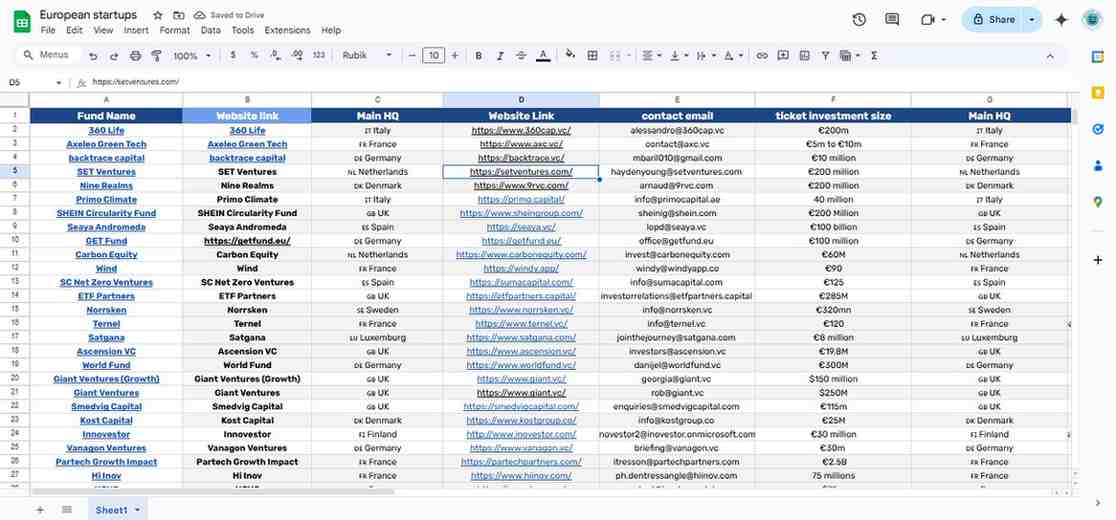The height and width of the screenshot is (520, 1116).
Task: Open the borders tool
Action: [x=591, y=55]
